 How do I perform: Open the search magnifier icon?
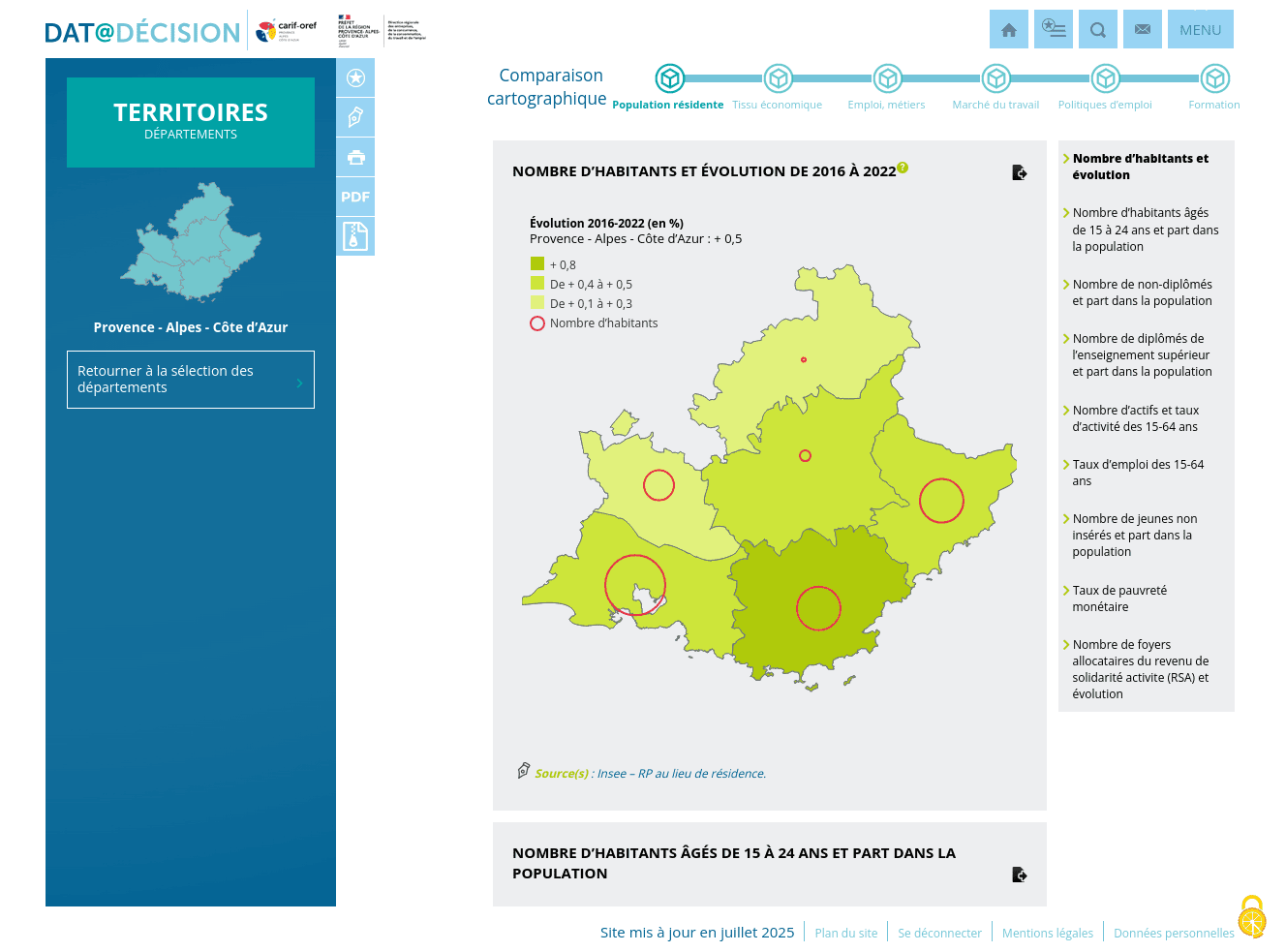[1097, 29]
